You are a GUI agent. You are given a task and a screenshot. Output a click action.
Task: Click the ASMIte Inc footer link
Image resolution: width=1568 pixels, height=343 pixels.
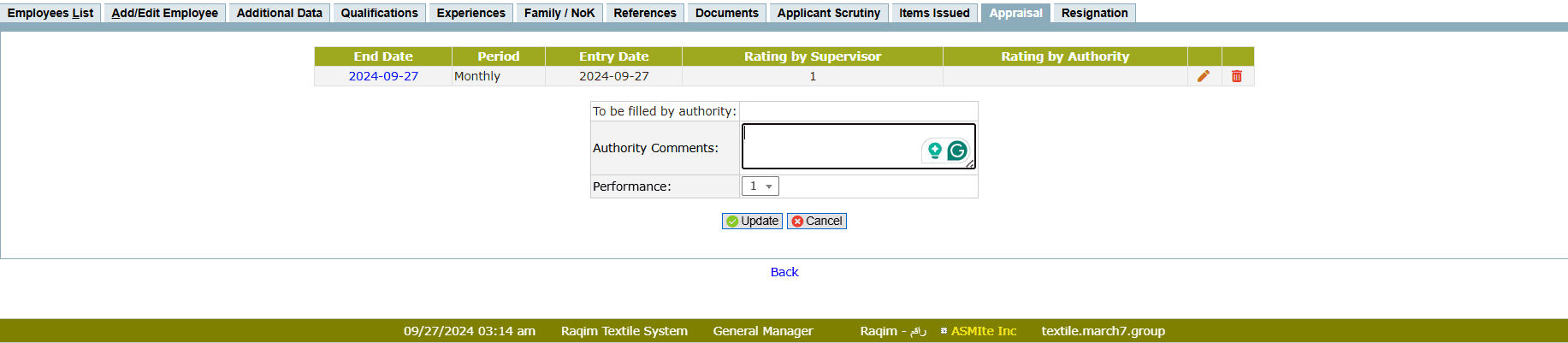click(983, 331)
